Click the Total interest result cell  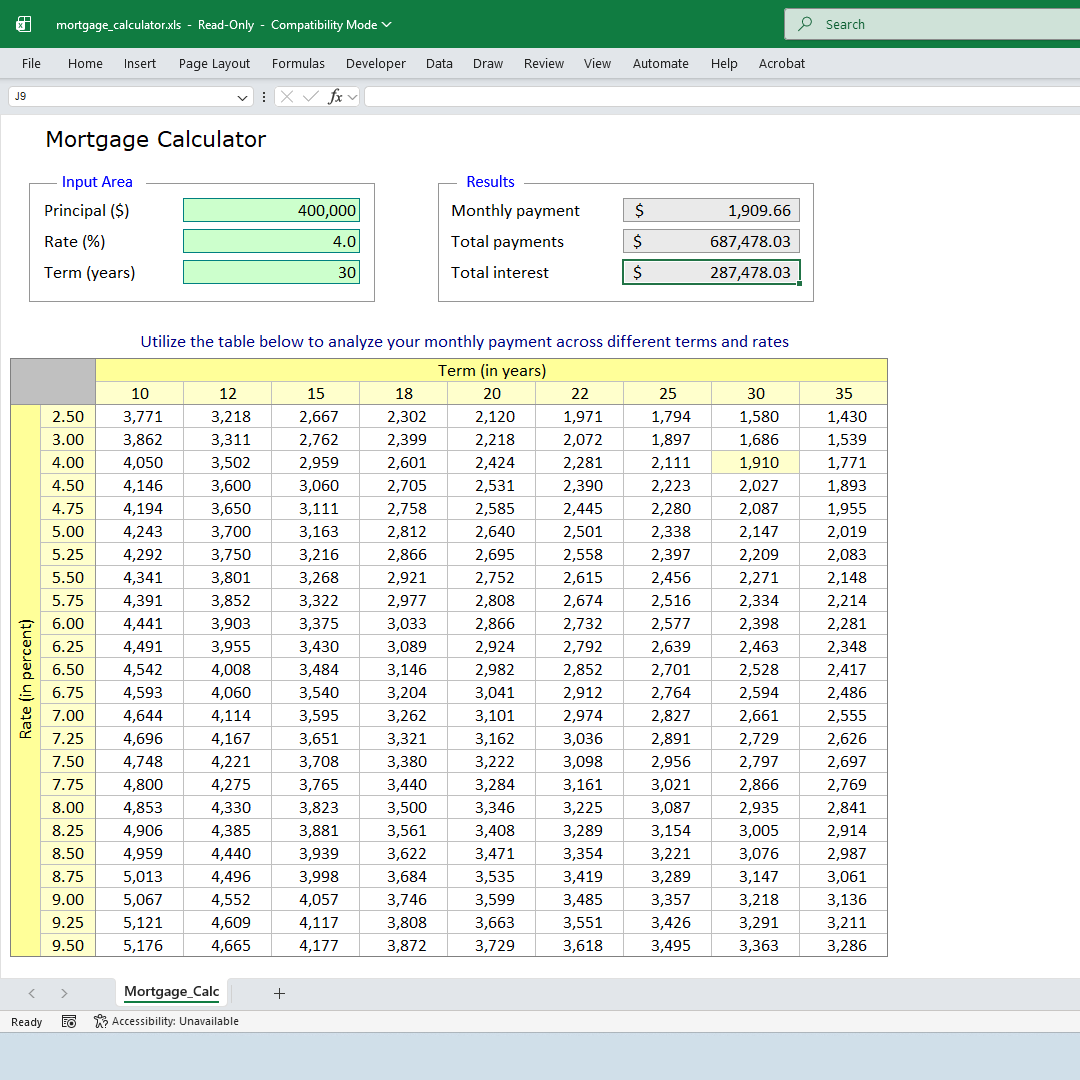click(711, 271)
